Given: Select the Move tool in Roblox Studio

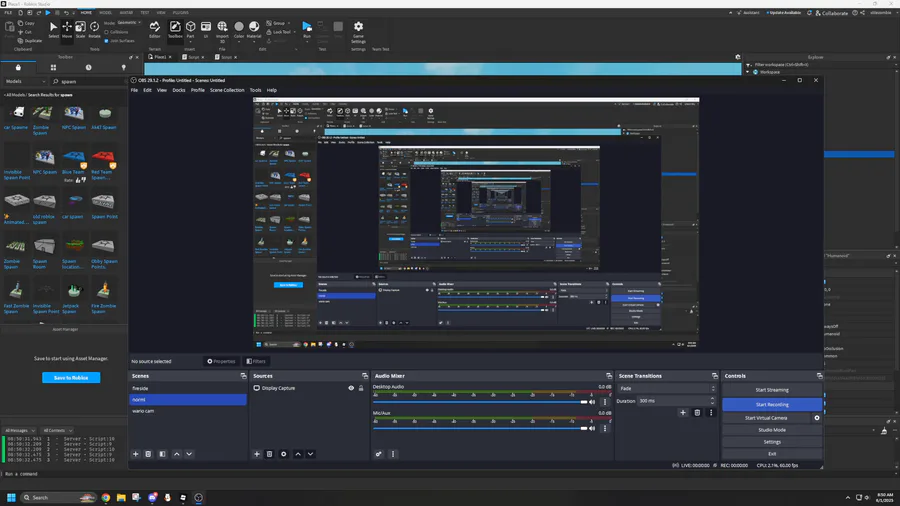Looking at the screenshot, I should [67, 29].
